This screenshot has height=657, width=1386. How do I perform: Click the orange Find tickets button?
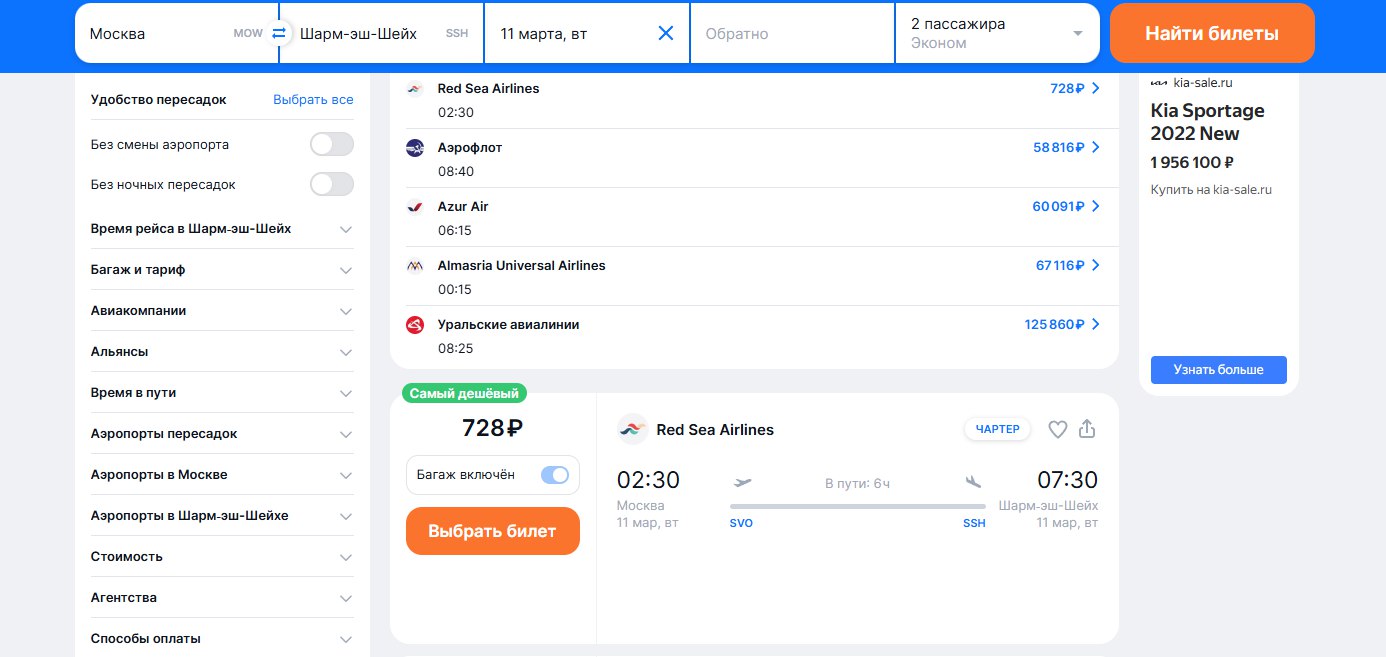[x=1212, y=33]
